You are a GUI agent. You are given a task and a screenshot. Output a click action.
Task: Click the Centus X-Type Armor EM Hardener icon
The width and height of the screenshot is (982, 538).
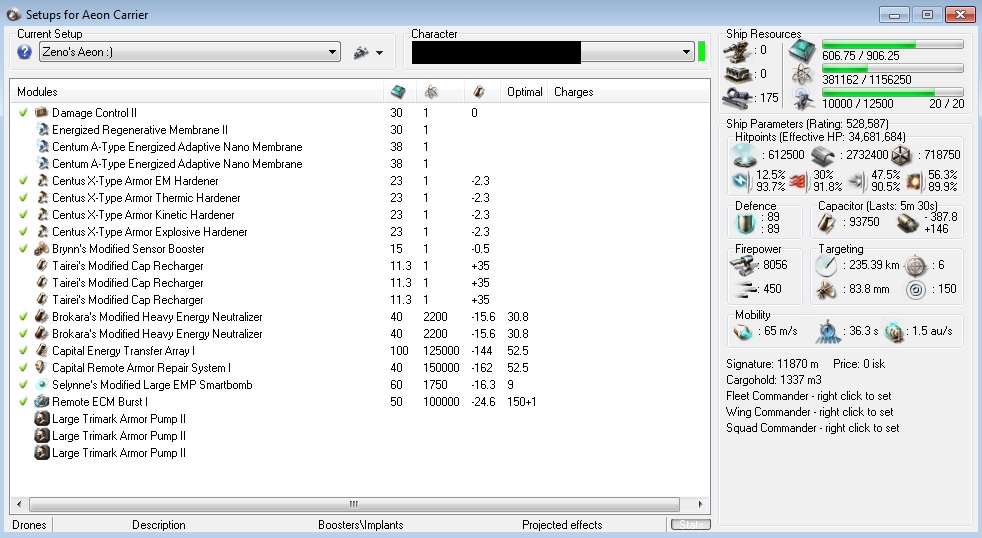[42, 180]
